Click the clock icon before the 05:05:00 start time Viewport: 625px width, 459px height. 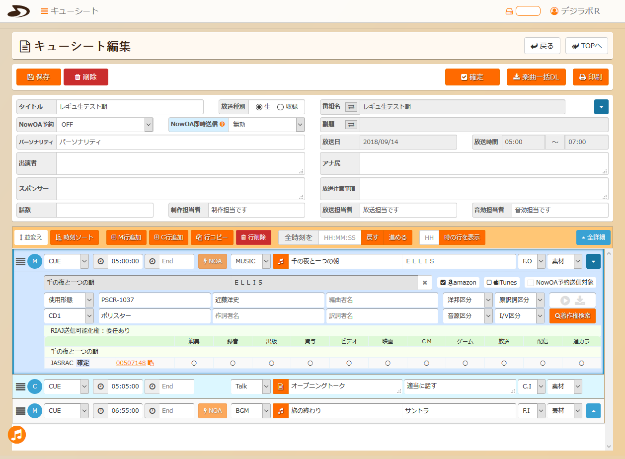coord(100,385)
